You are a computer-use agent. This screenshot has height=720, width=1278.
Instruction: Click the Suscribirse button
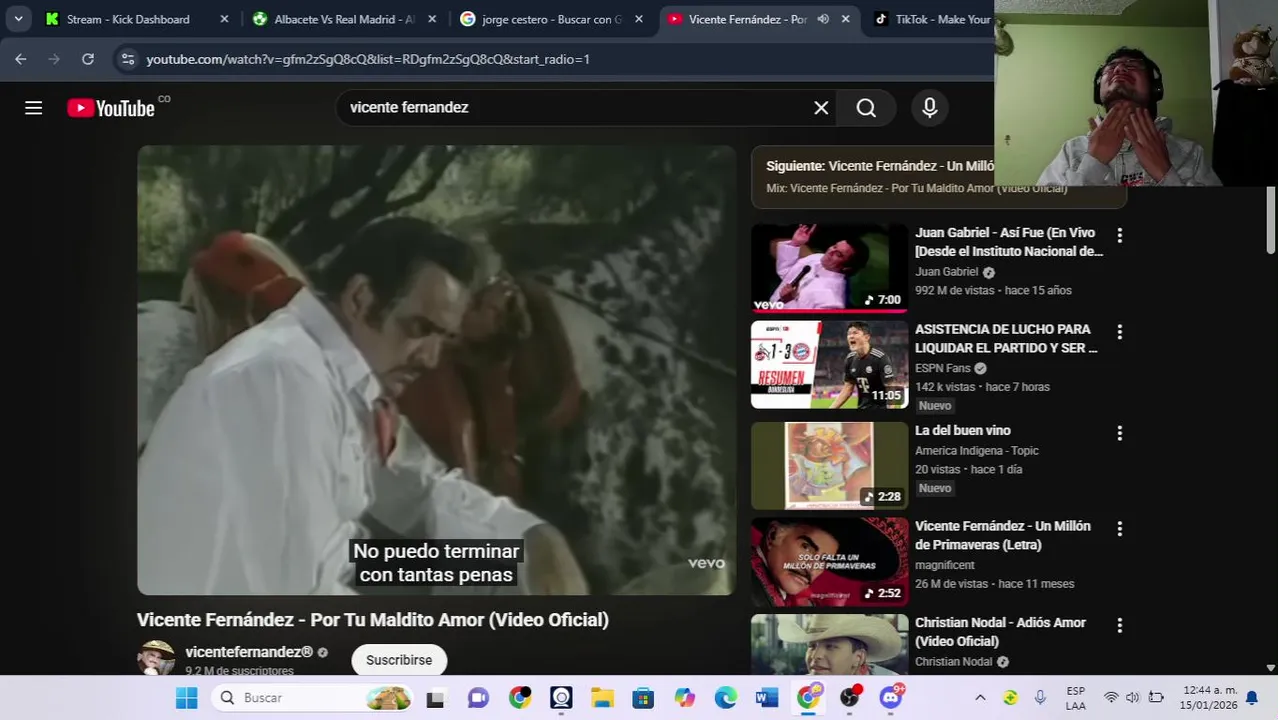pyautogui.click(x=399, y=660)
